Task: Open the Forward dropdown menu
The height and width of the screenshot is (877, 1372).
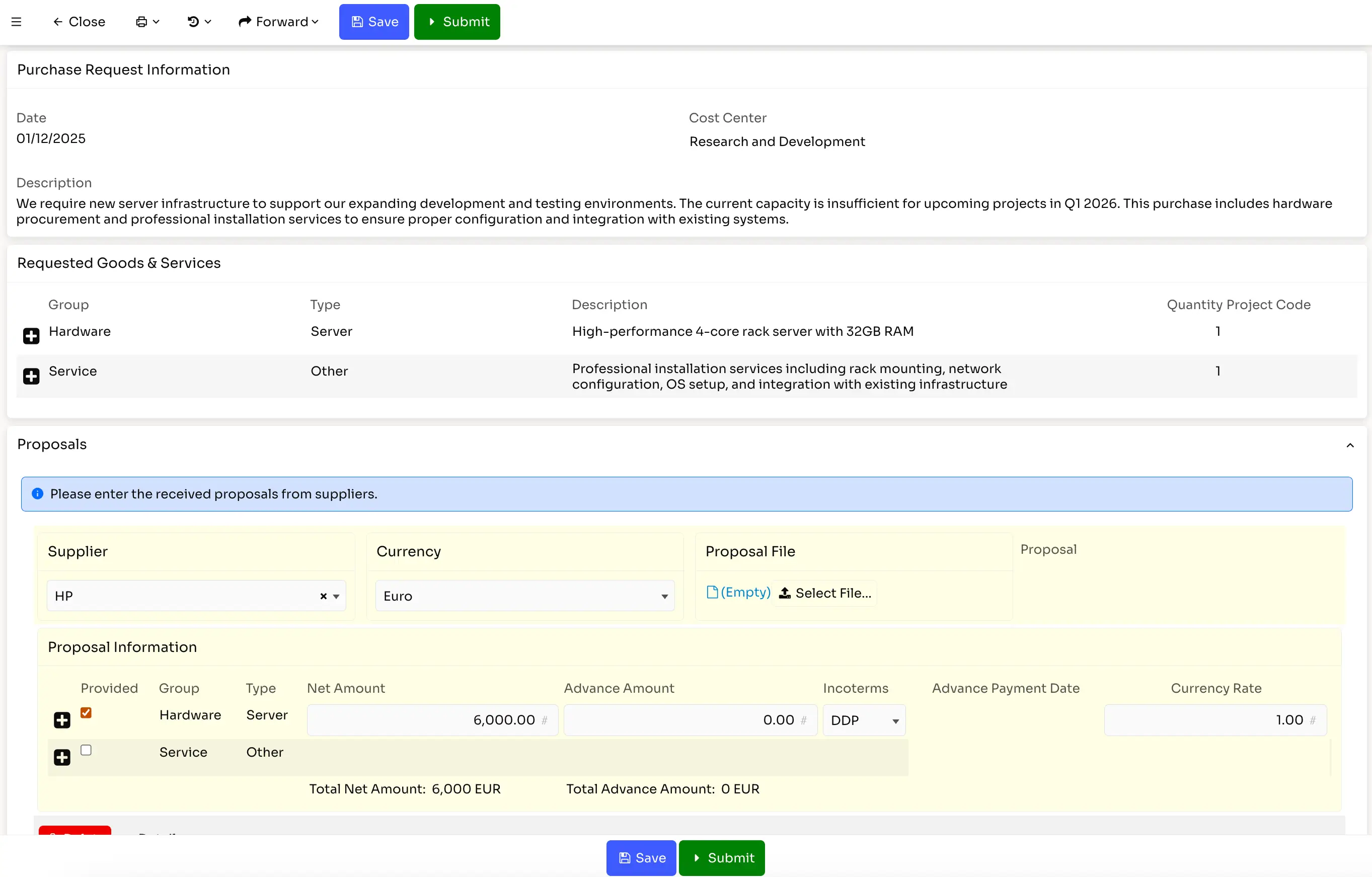Action: coord(278,22)
